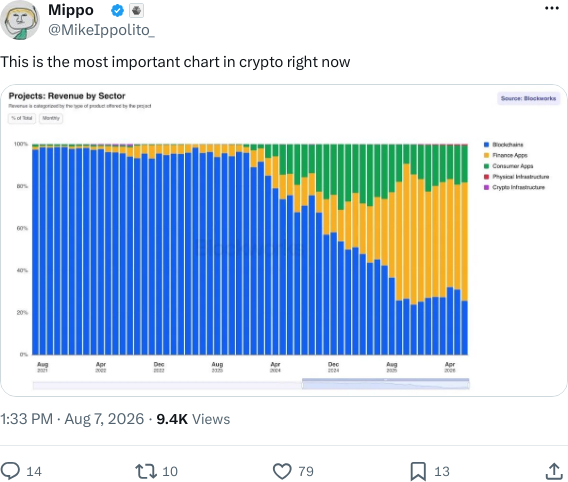Open Mippo's profile avatar
Screen dimensions: 568x482
coord(20,20)
